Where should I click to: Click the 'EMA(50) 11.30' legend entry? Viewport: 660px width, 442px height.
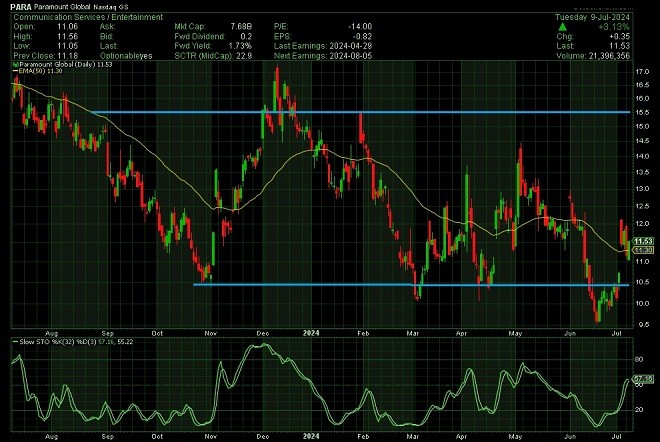(37, 71)
